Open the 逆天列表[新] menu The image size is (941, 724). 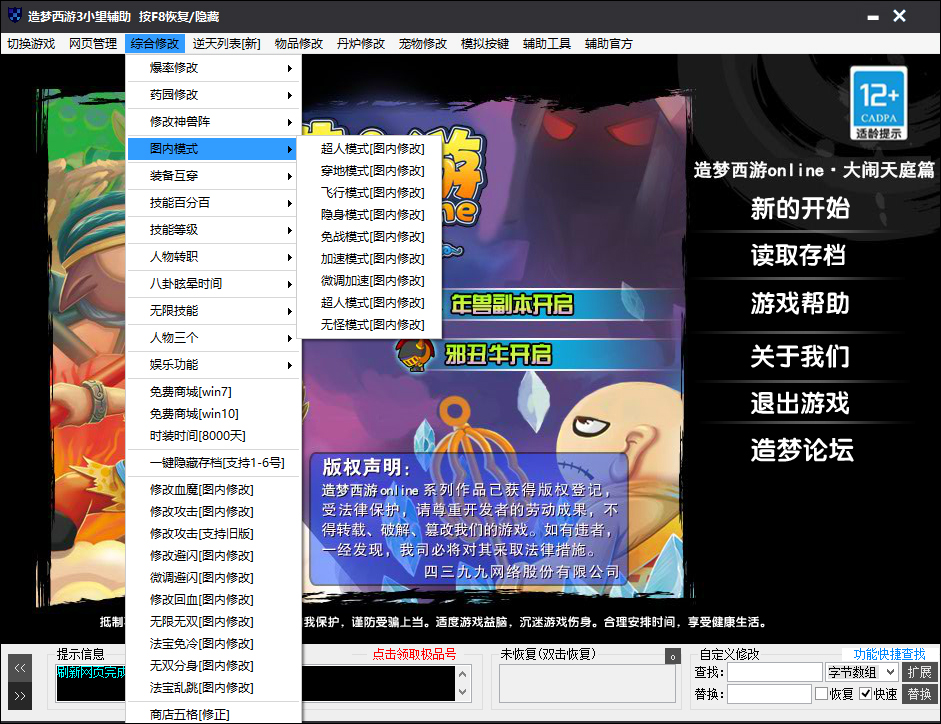coord(227,44)
